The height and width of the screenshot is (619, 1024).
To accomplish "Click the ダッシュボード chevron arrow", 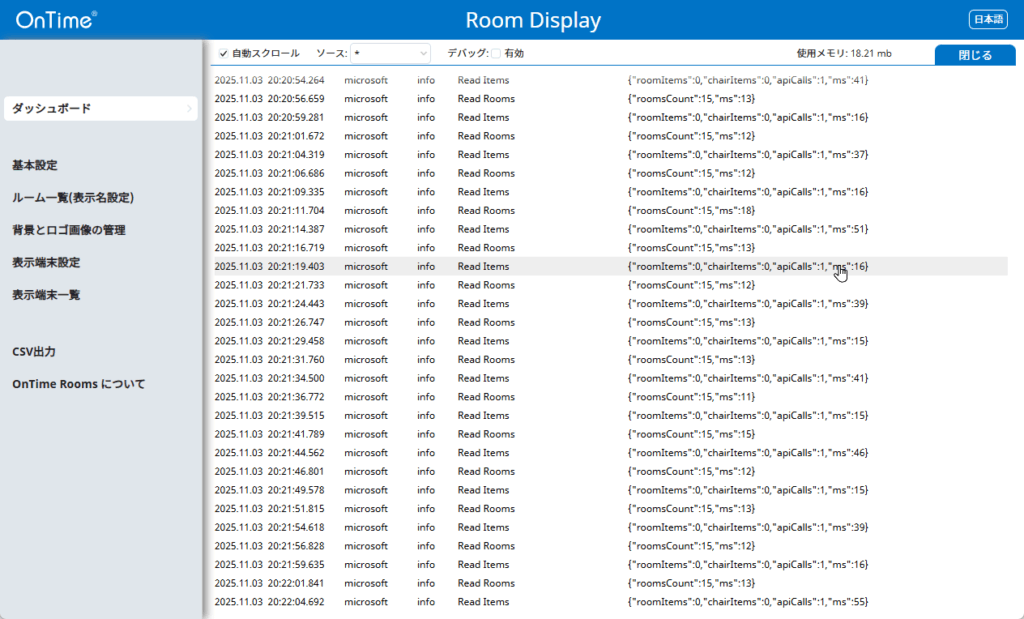I will click(x=190, y=108).
